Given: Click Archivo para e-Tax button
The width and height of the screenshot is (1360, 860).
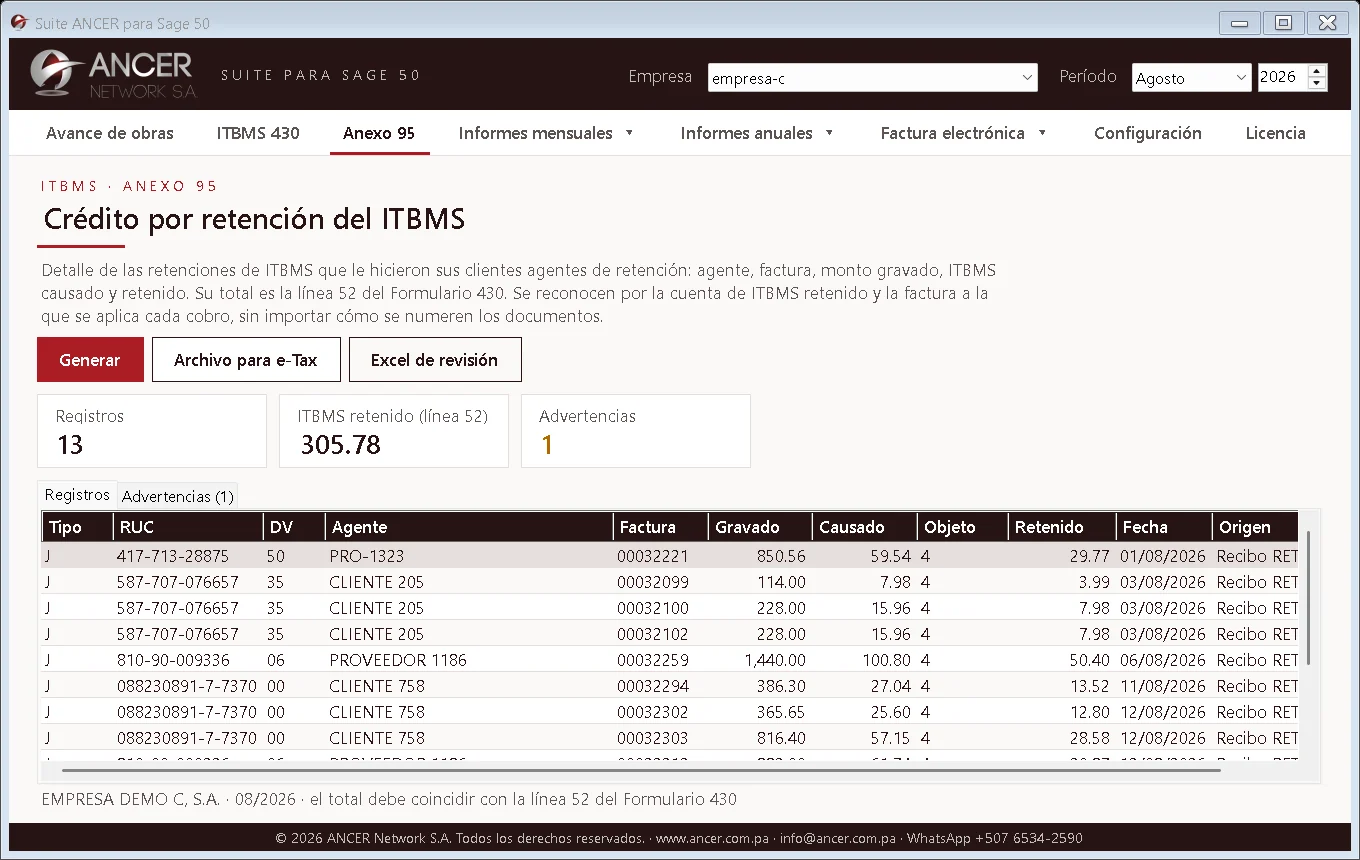Looking at the screenshot, I should (x=246, y=360).
